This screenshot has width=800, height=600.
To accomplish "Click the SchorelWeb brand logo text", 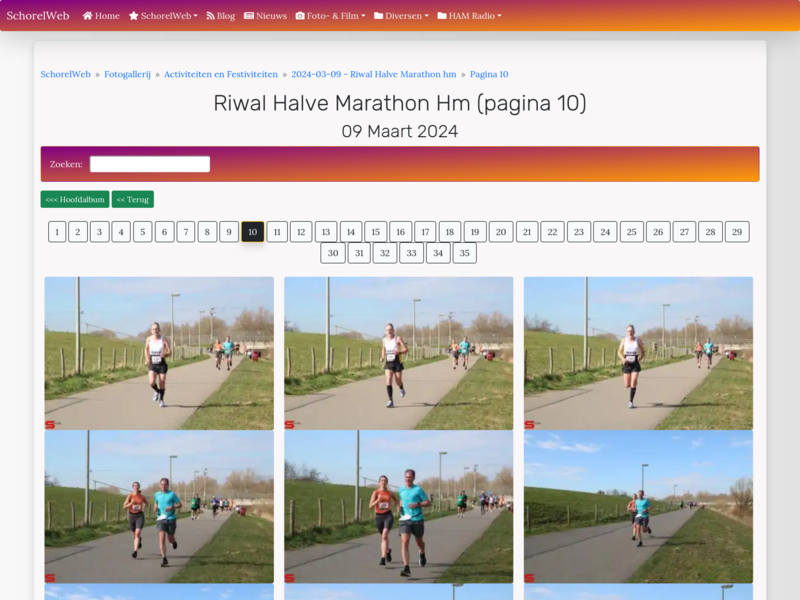I will (x=38, y=16).
